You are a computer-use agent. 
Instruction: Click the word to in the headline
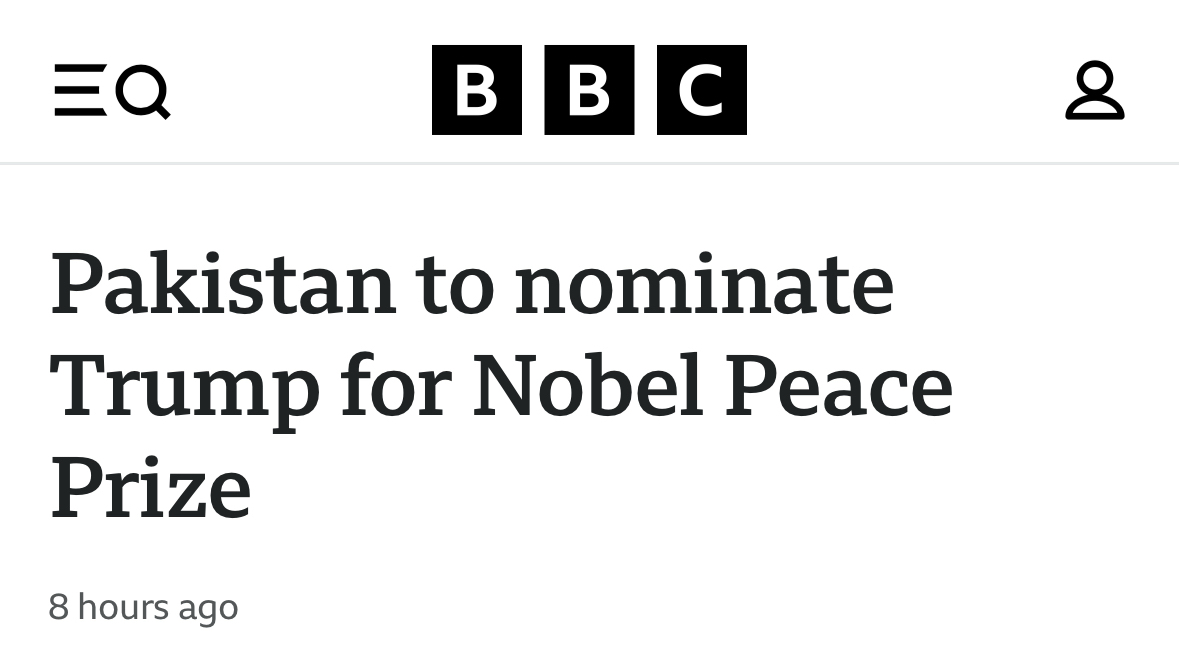click(x=456, y=286)
